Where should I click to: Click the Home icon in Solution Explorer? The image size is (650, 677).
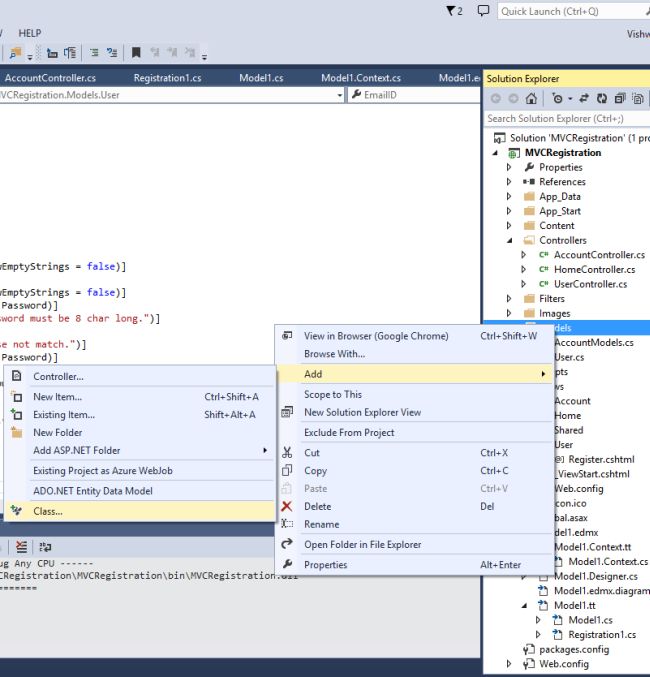[x=530, y=99]
